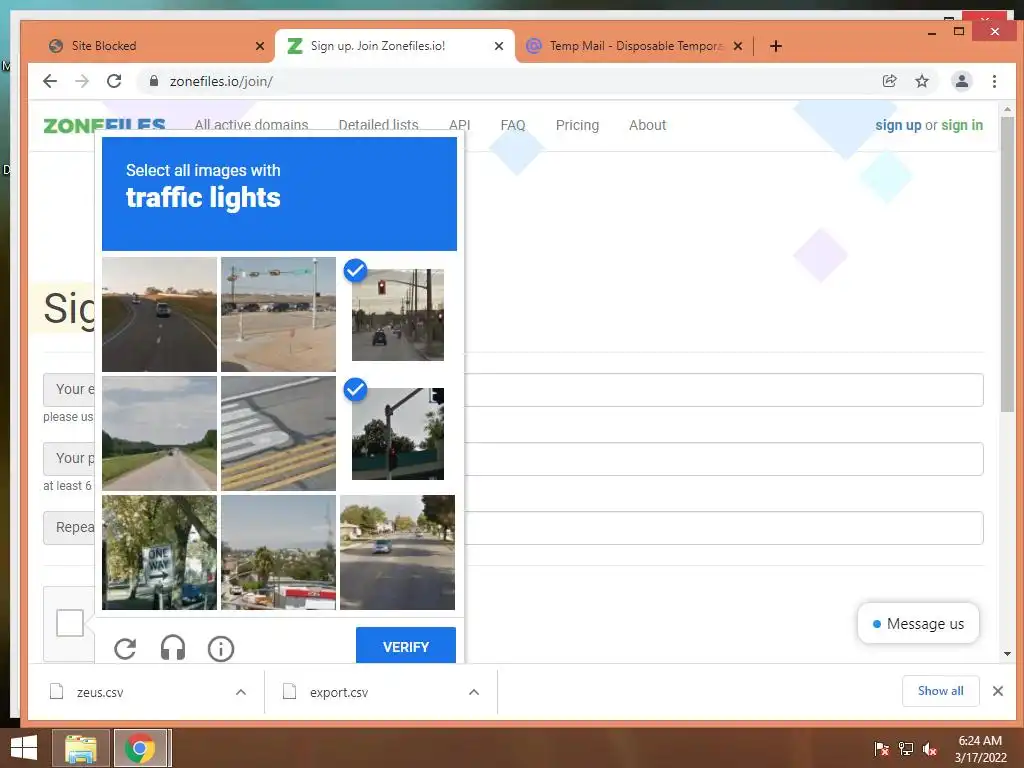This screenshot has width=1024, height=768.
Task: Click the browser back arrow
Action: [x=50, y=81]
